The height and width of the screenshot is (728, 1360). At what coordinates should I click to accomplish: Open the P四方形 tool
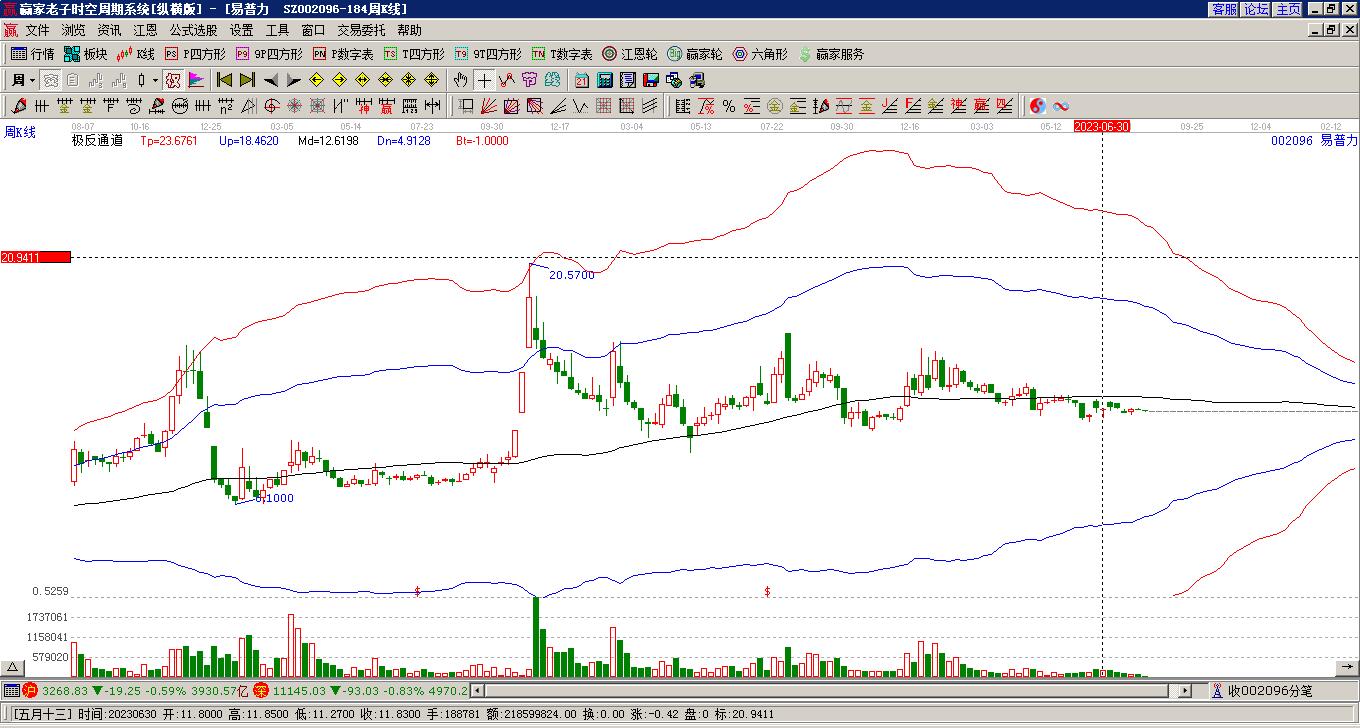click(195, 54)
